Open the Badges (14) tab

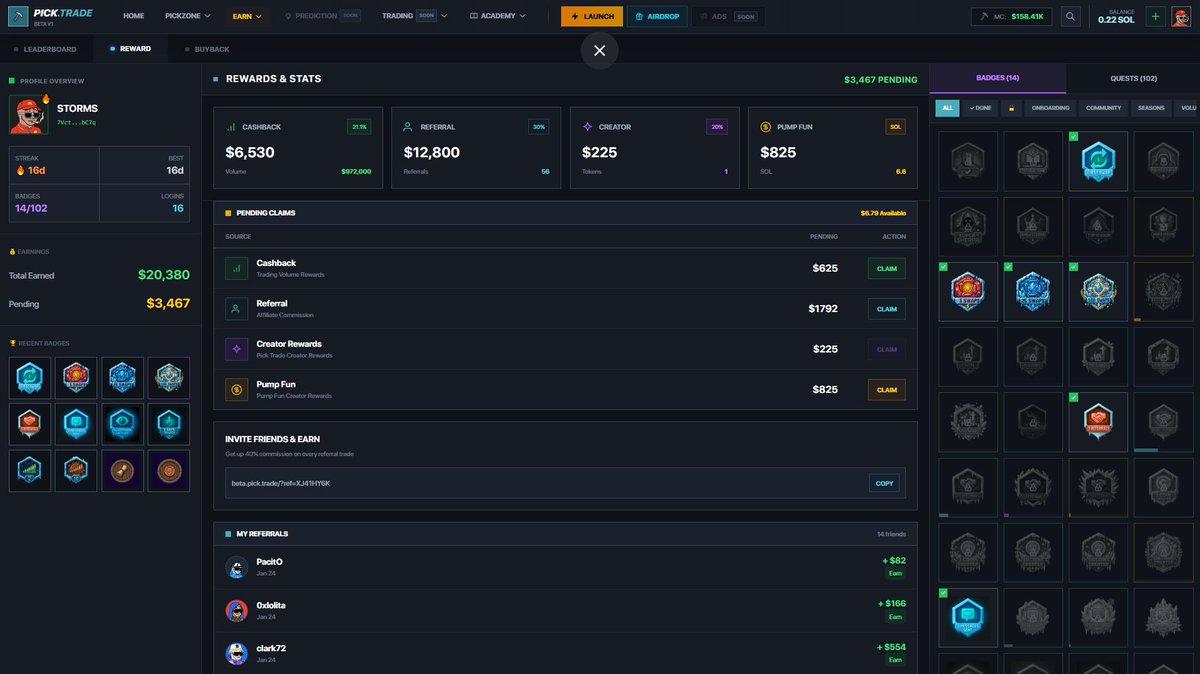click(x=997, y=78)
